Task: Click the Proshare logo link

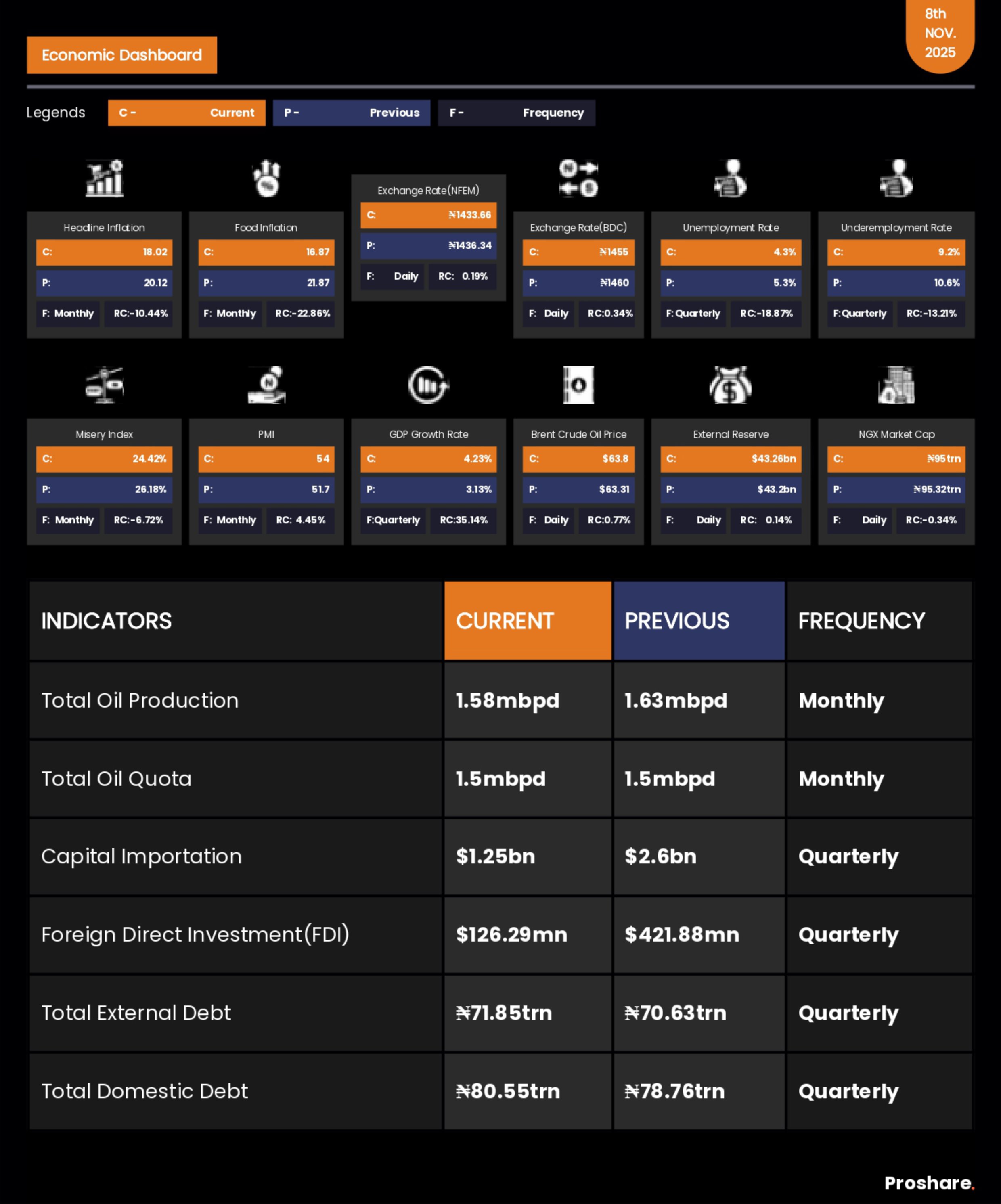Action: pyautogui.click(x=929, y=1183)
